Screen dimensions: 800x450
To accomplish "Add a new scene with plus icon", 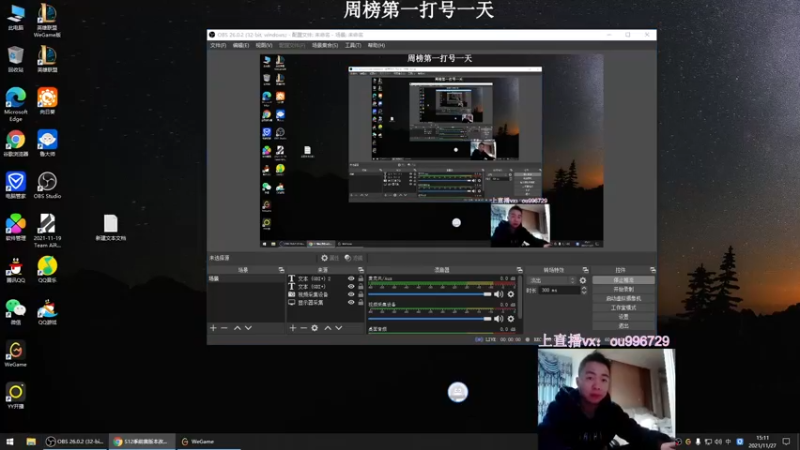I will (213, 328).
